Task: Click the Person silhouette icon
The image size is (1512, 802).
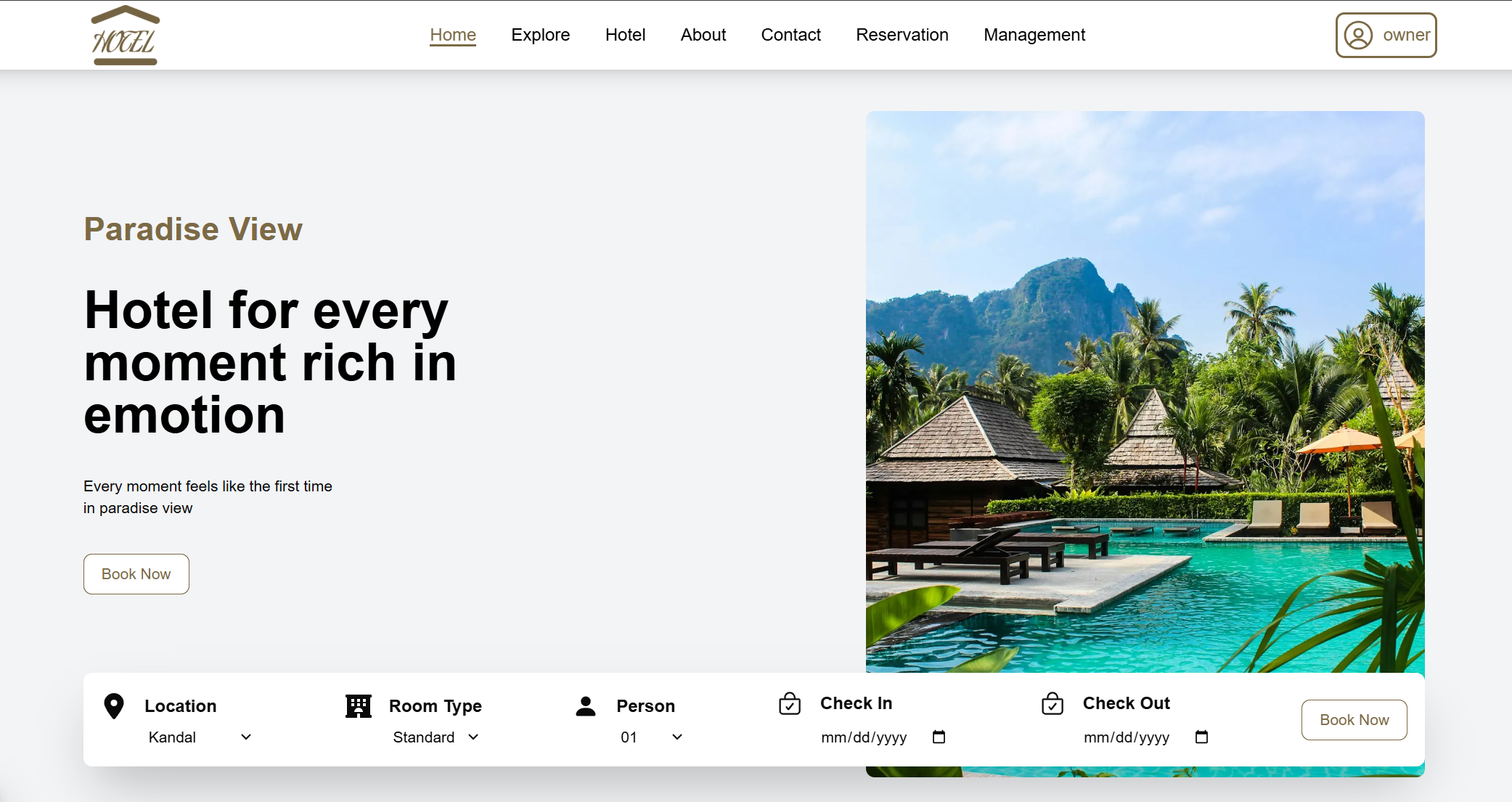Action: click(x=586, y=705)
